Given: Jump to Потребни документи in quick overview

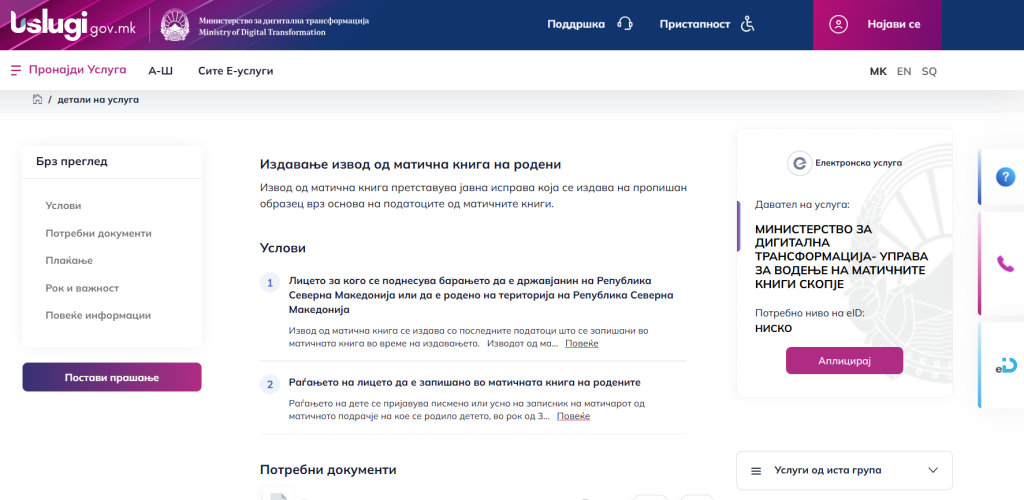Looking at the screenshot, I should point(99,233).
